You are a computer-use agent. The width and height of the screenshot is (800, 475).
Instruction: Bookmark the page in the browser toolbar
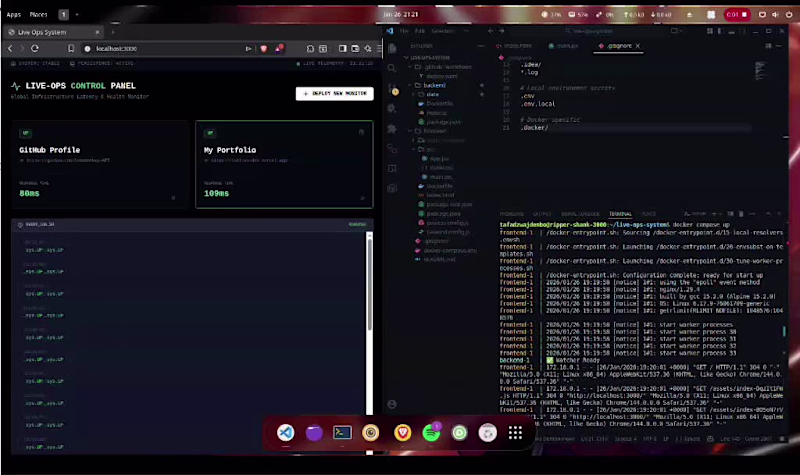pos(71,48)
